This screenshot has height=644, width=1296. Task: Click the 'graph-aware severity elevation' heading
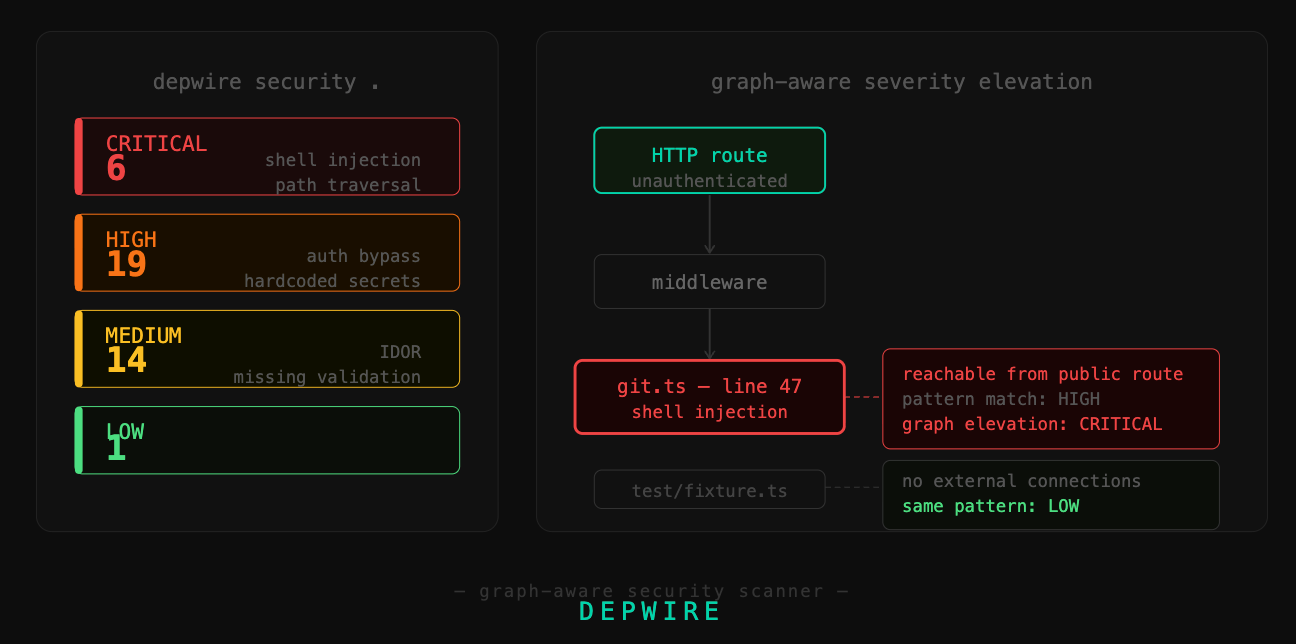point(902,82)
